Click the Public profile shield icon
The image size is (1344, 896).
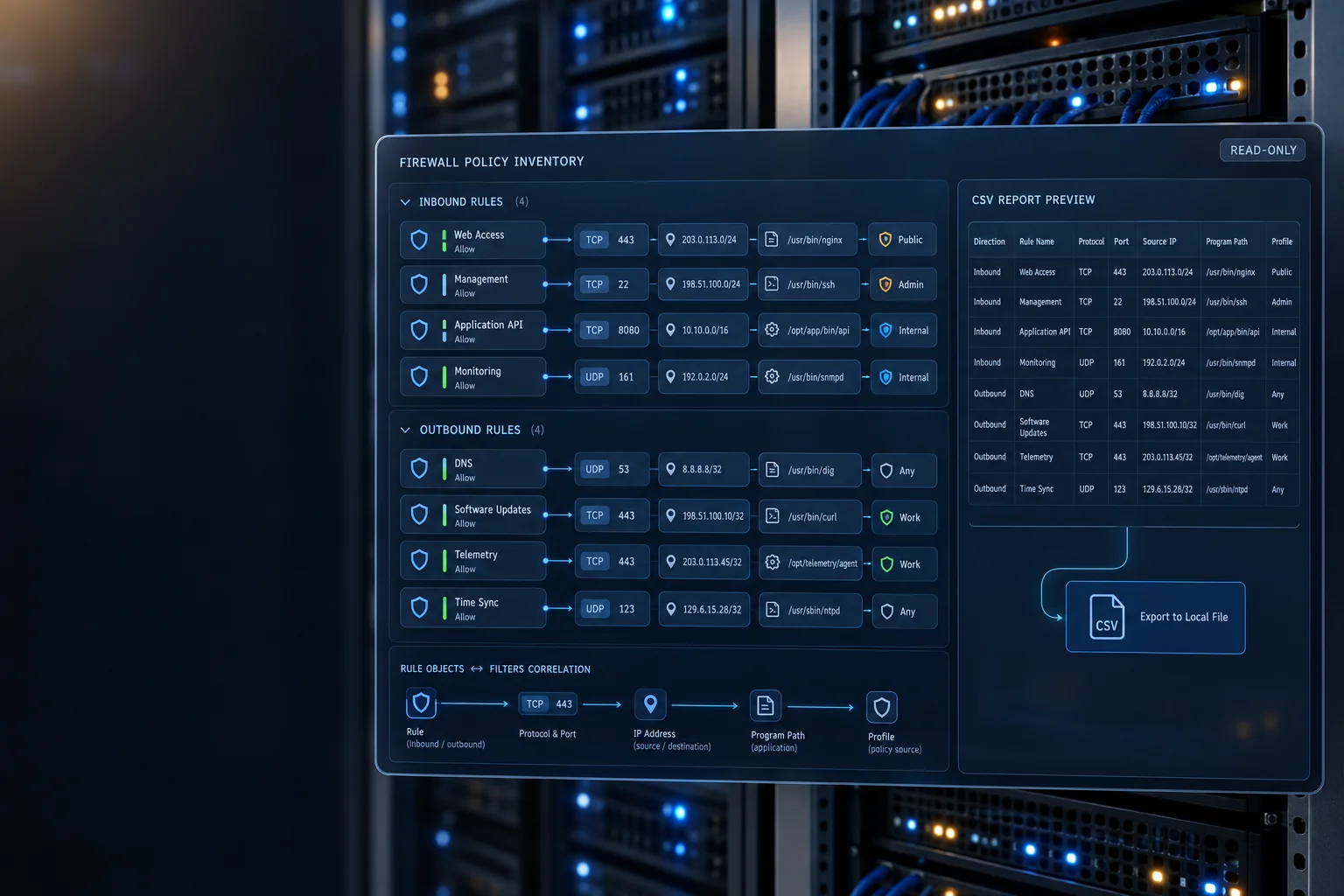(x=885, y=240)
